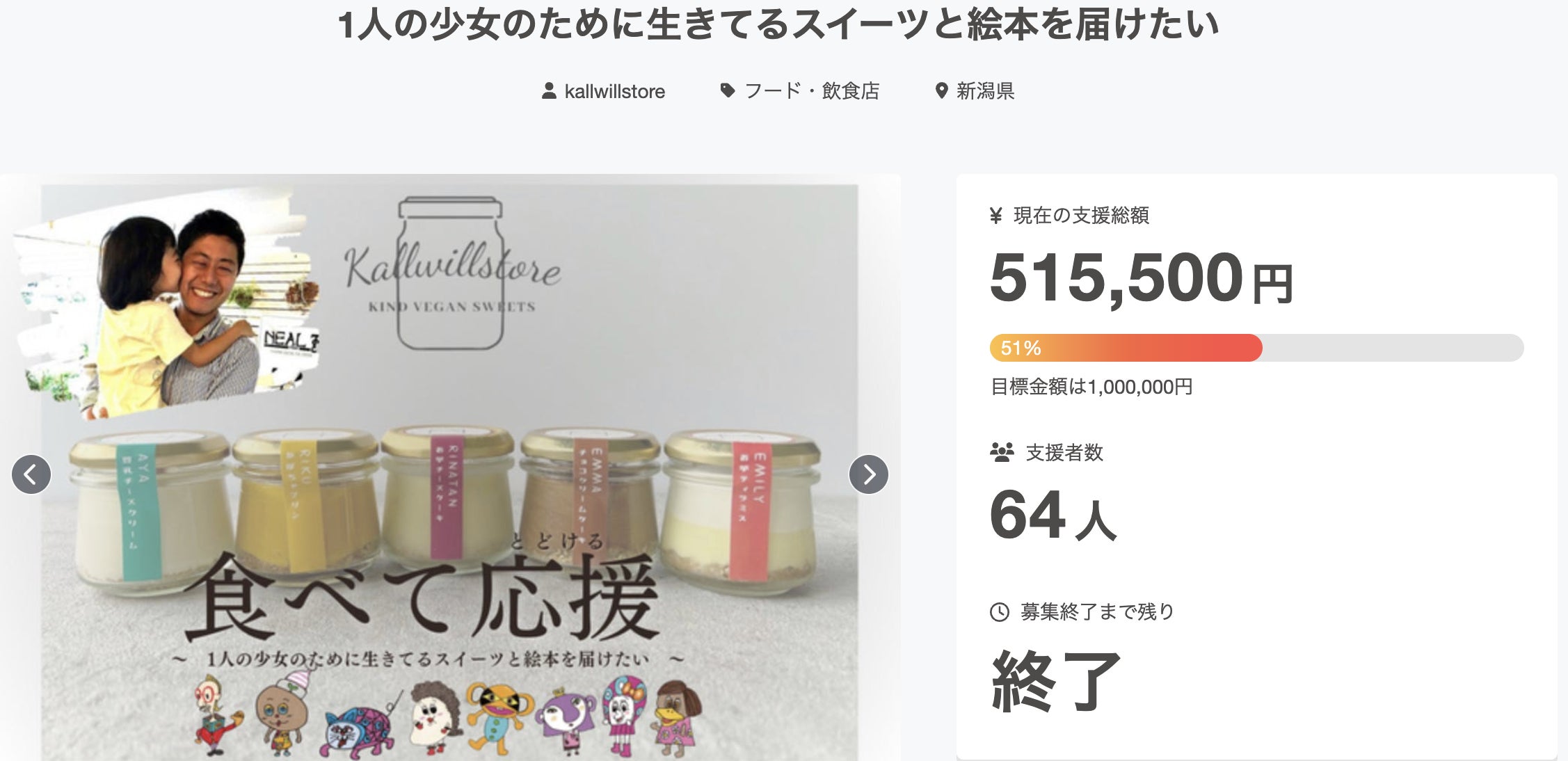Click the map pin icon by 新潟県
The image size is (1568, 761).
coord(941,91)
